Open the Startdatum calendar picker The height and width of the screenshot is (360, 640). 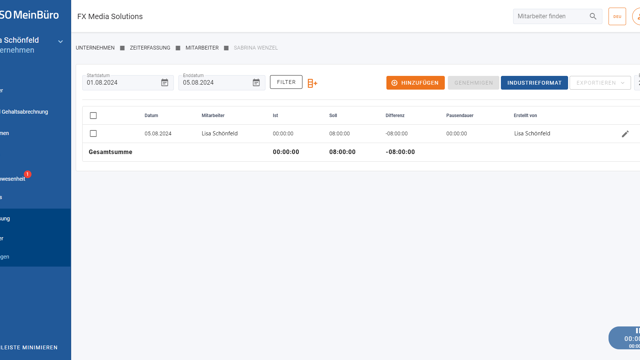[x=164, y=82]
